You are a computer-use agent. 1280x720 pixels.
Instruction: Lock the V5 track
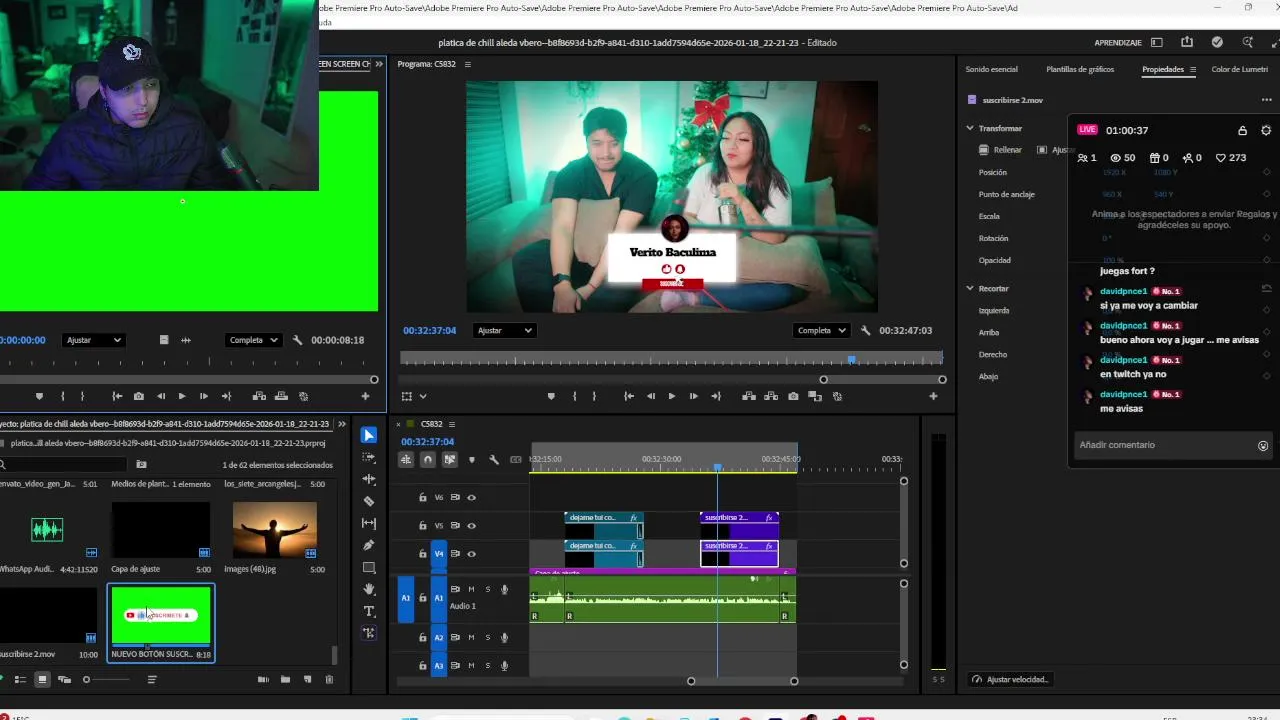click(422, 525)
